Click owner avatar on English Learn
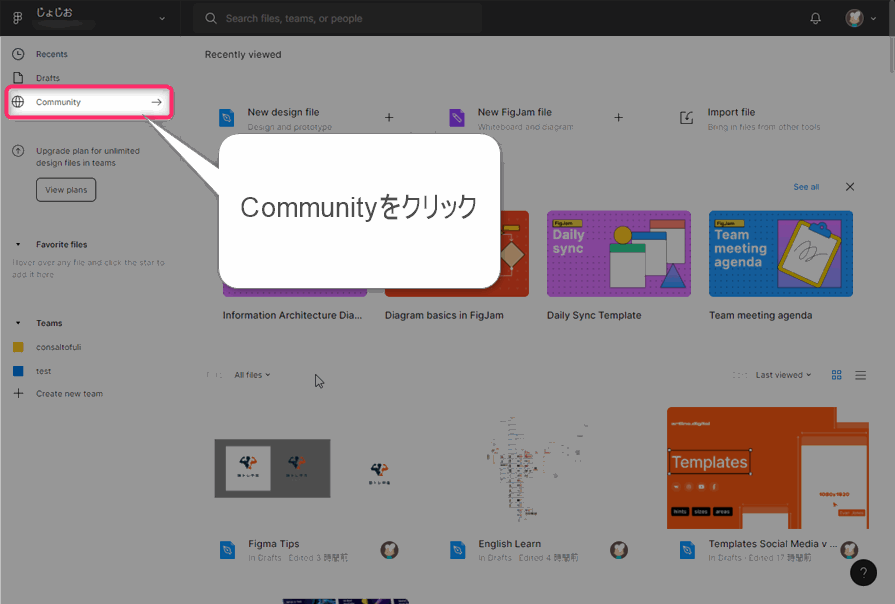This screenshot has width=895, height=604. coord(619,550)
